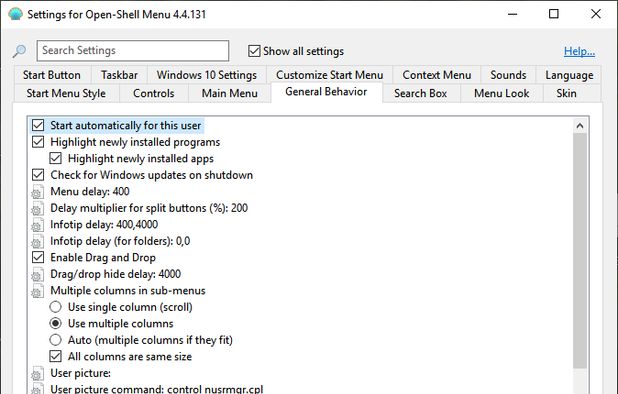Image resolution: width=618 pixels, height=394 pixels.
Task: Switch to the Taskbar tab
Action: [119, 75]
